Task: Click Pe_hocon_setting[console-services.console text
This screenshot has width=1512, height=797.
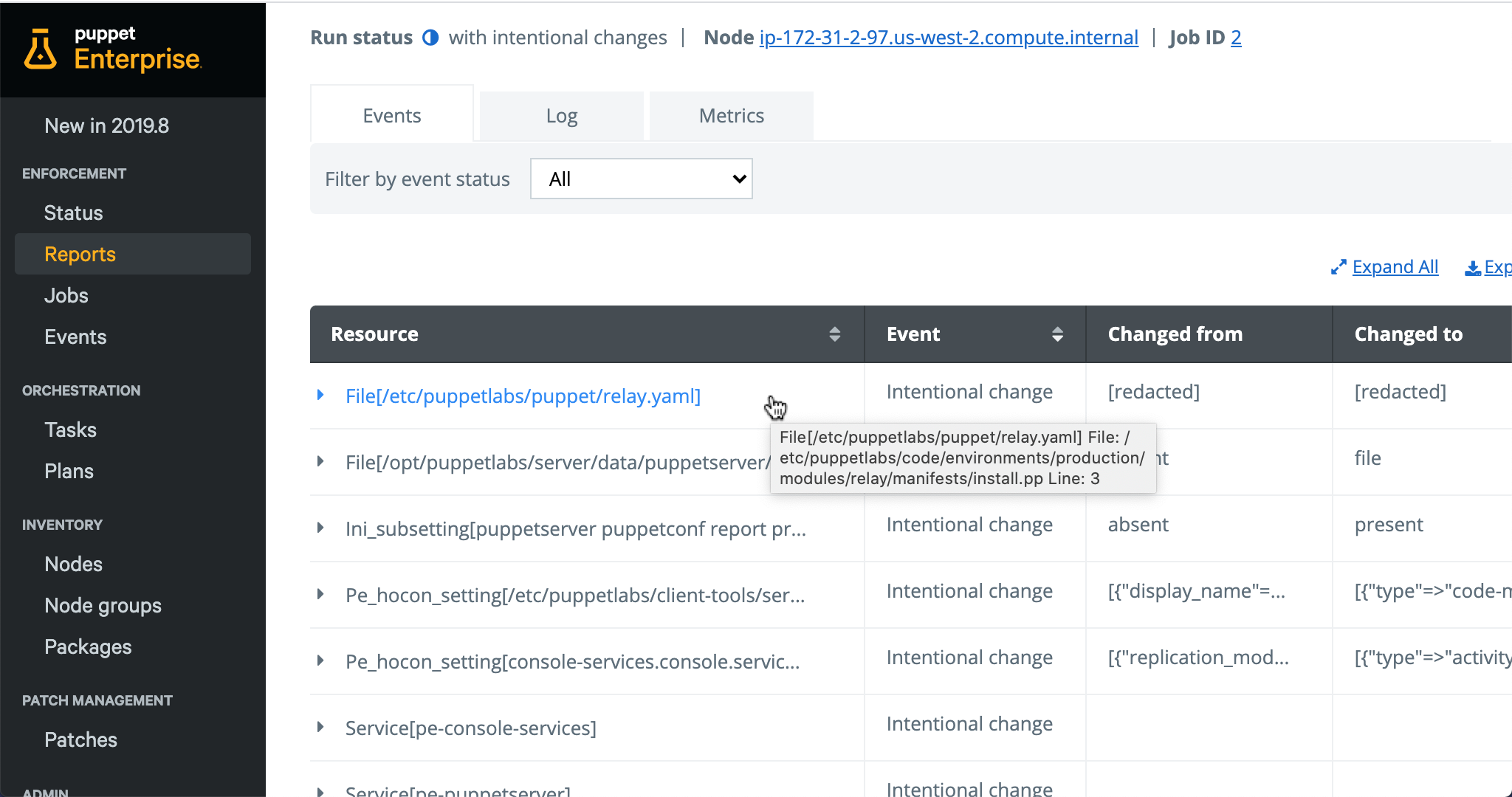Action: coord(572,662)
